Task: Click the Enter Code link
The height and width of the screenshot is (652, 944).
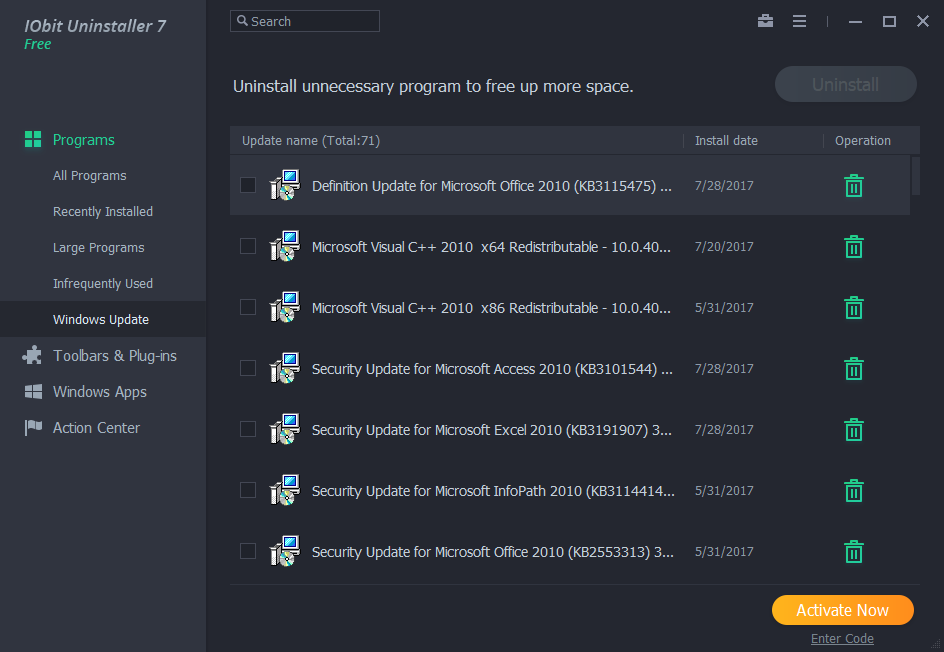Action: [842, 639]
